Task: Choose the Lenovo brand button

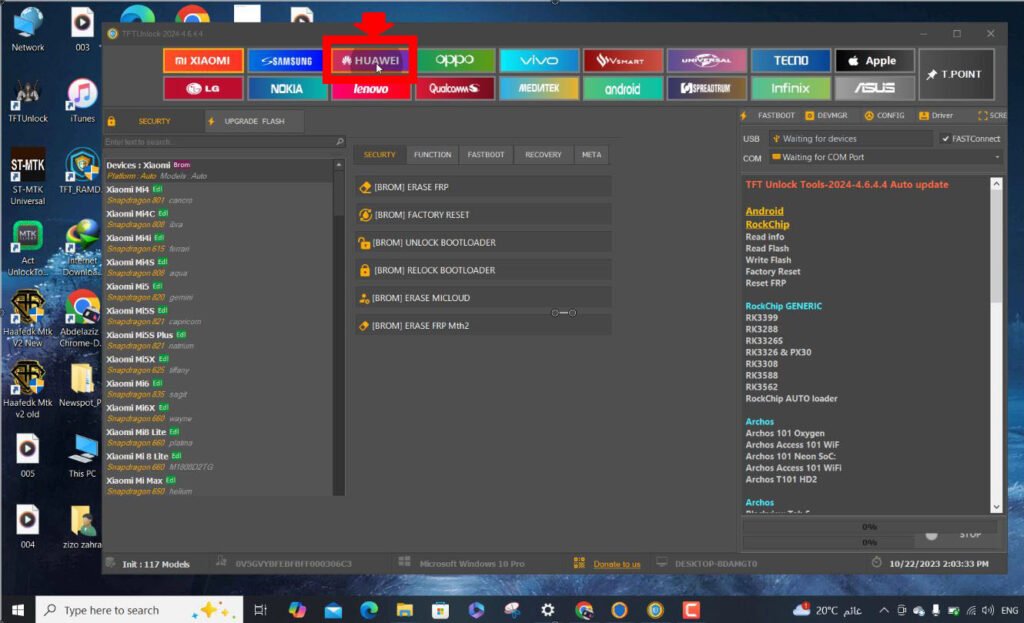Action: 370,89
